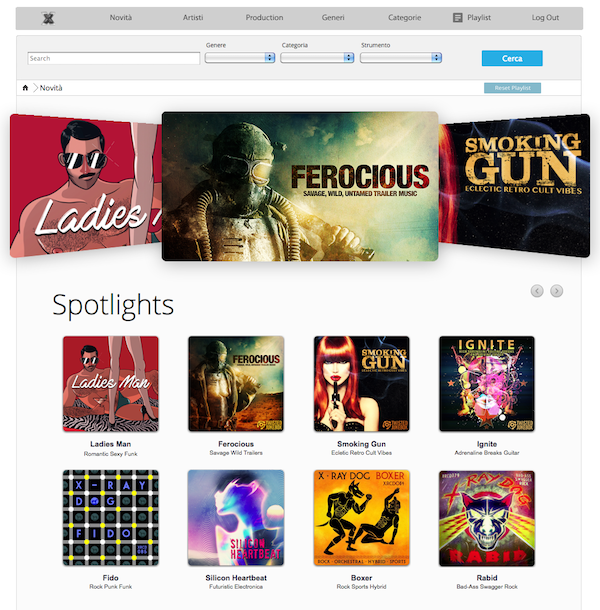
Task: Open the Strumento dropdown
Action: 401,58
